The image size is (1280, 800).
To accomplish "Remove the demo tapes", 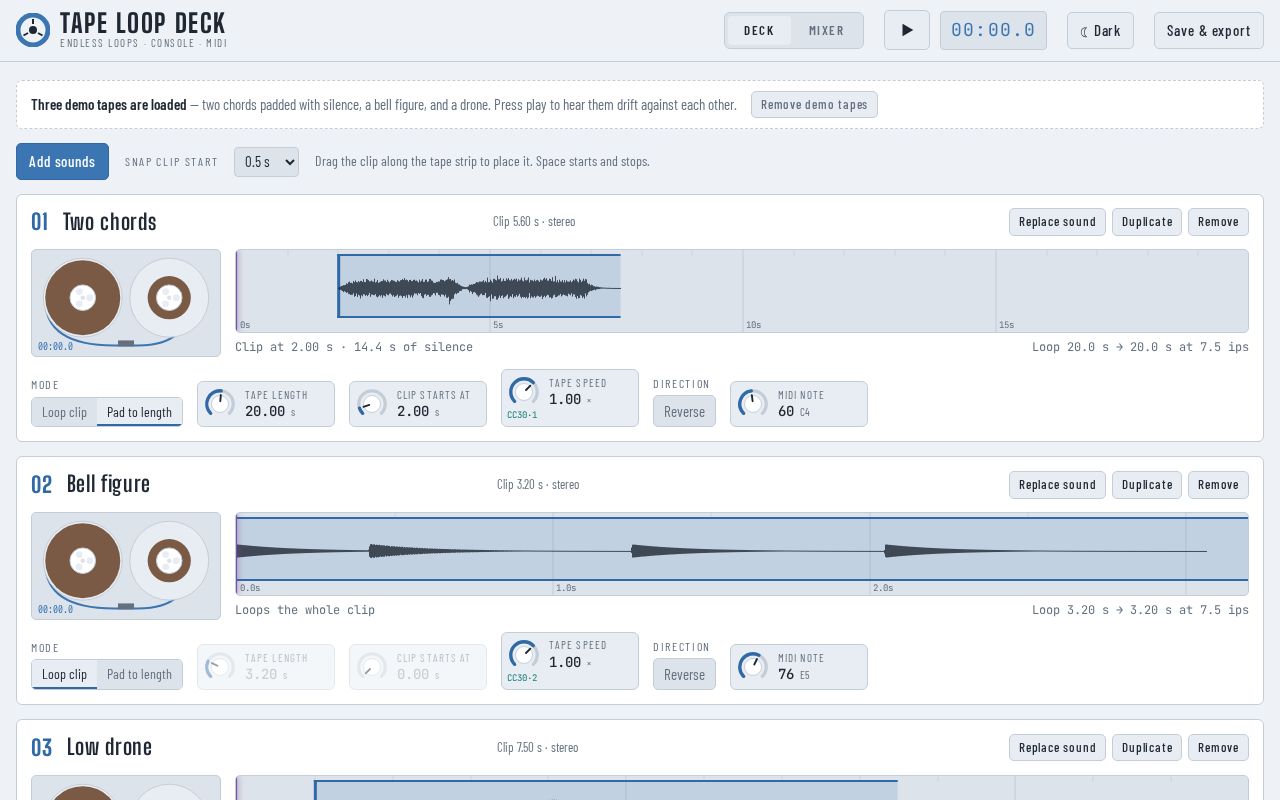I will coord(814,105).
